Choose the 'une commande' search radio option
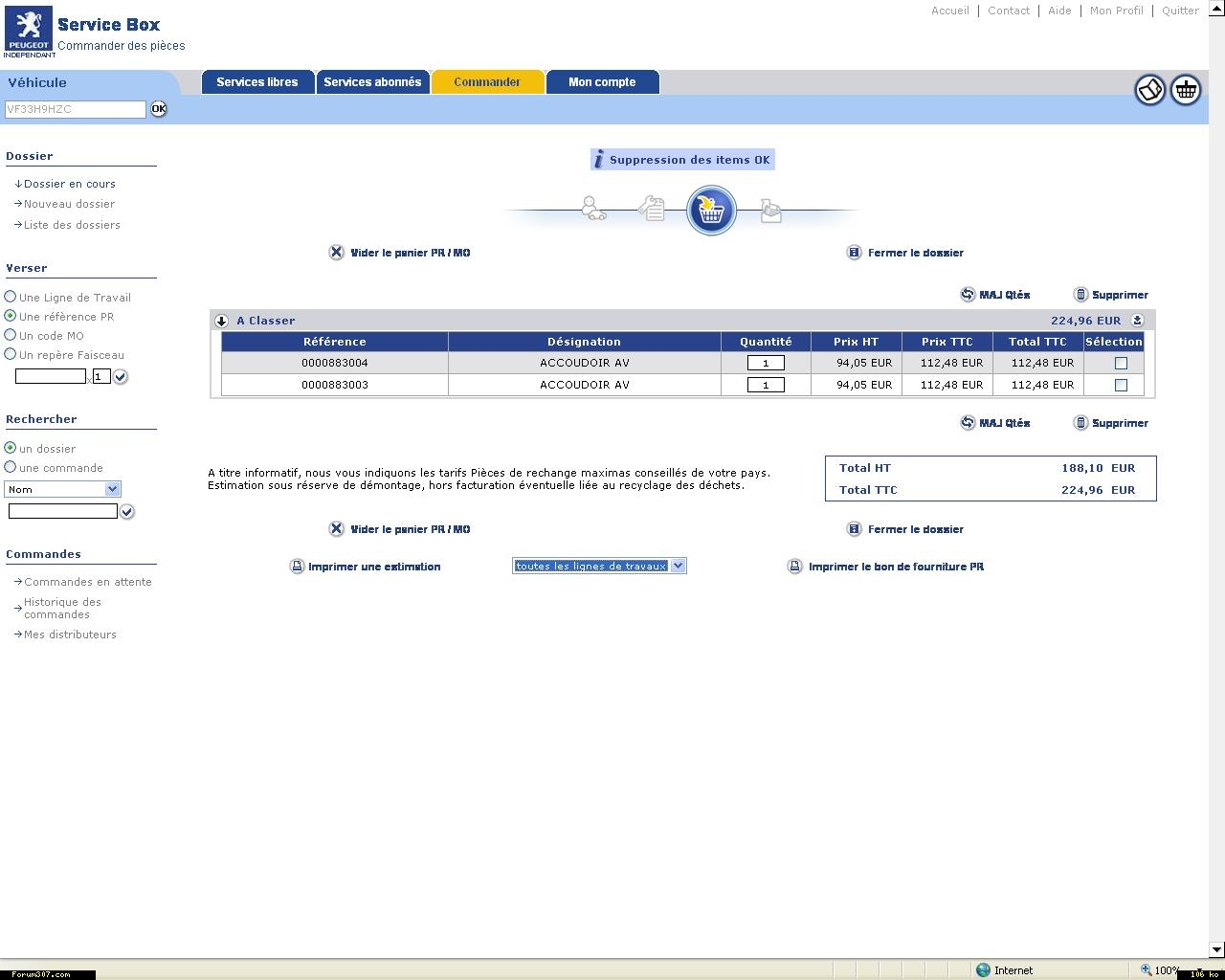 tap(11, 467)
